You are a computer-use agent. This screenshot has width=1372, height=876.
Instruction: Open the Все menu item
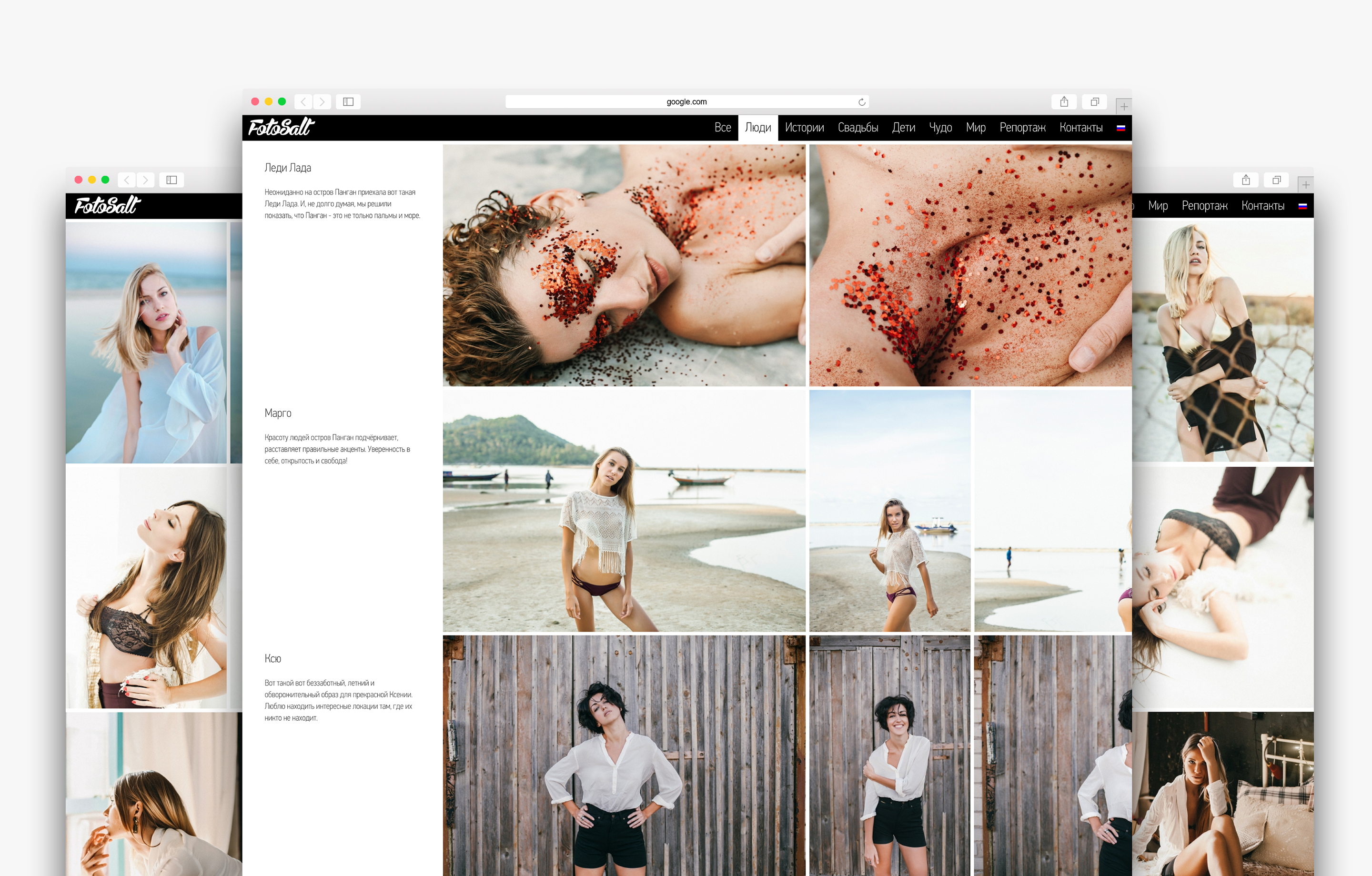[723, 128]
